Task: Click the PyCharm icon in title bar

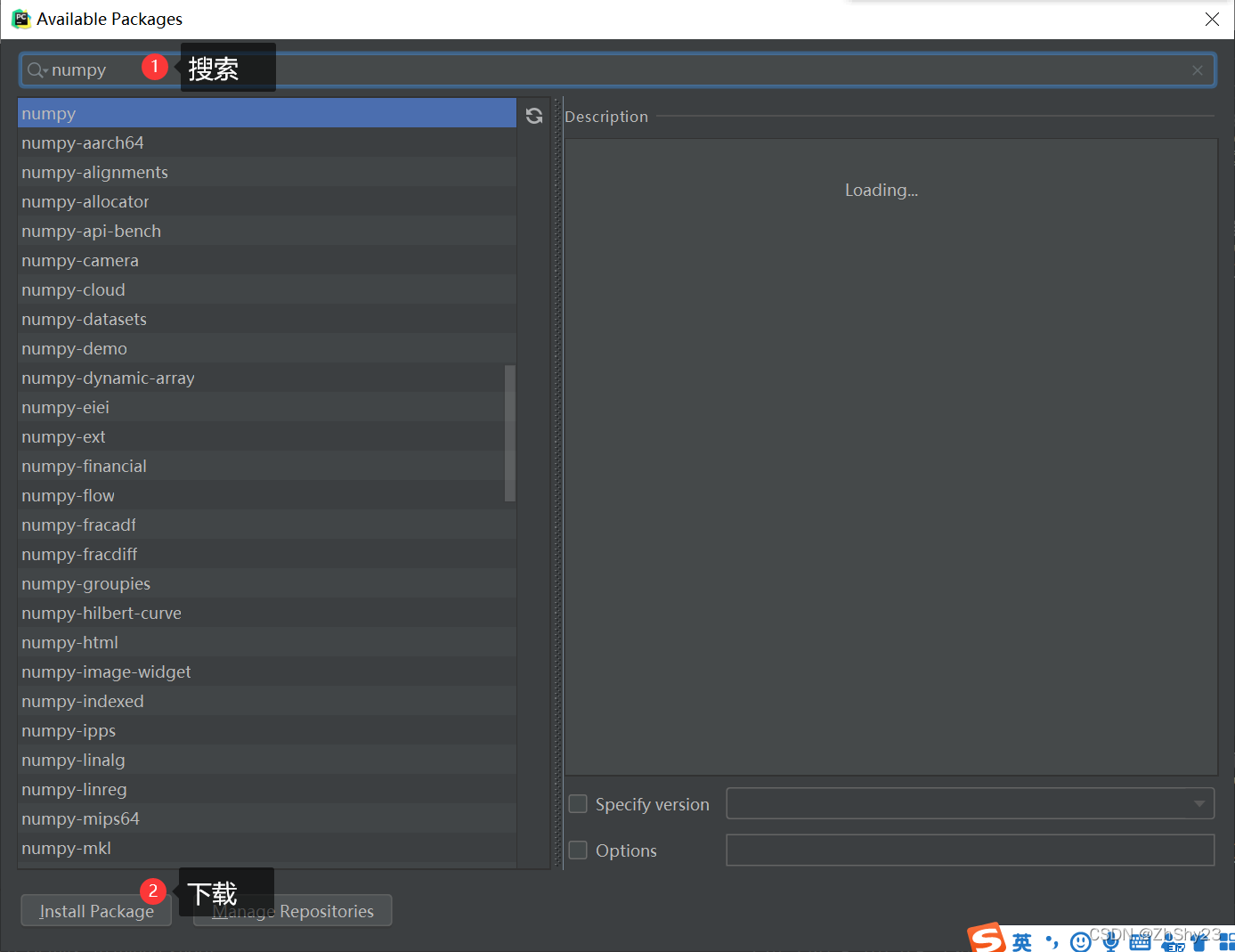Action: [20, 19]
